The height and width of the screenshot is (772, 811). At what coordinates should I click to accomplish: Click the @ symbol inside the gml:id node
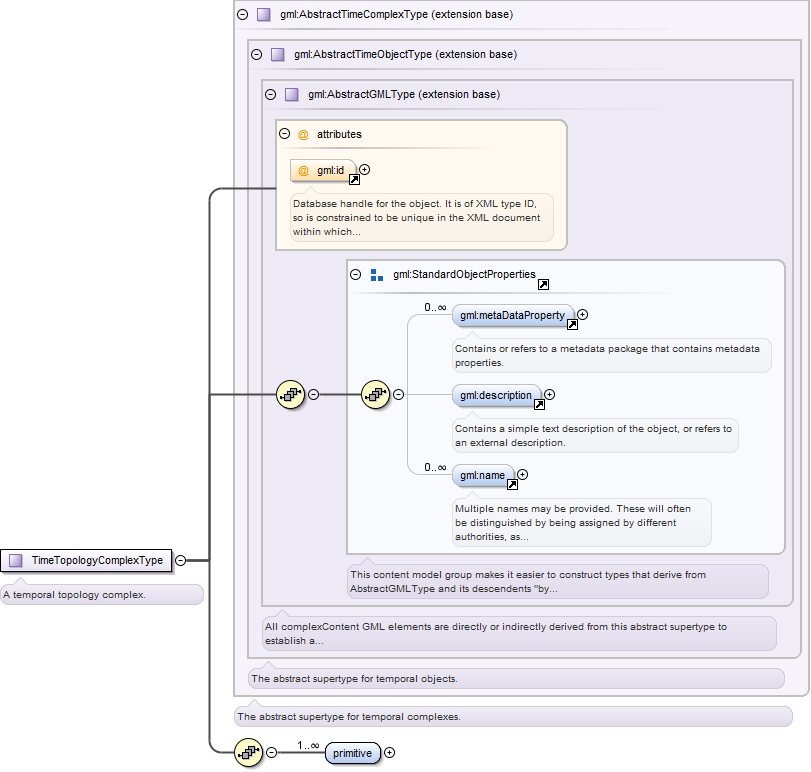(x=304, y=170)
